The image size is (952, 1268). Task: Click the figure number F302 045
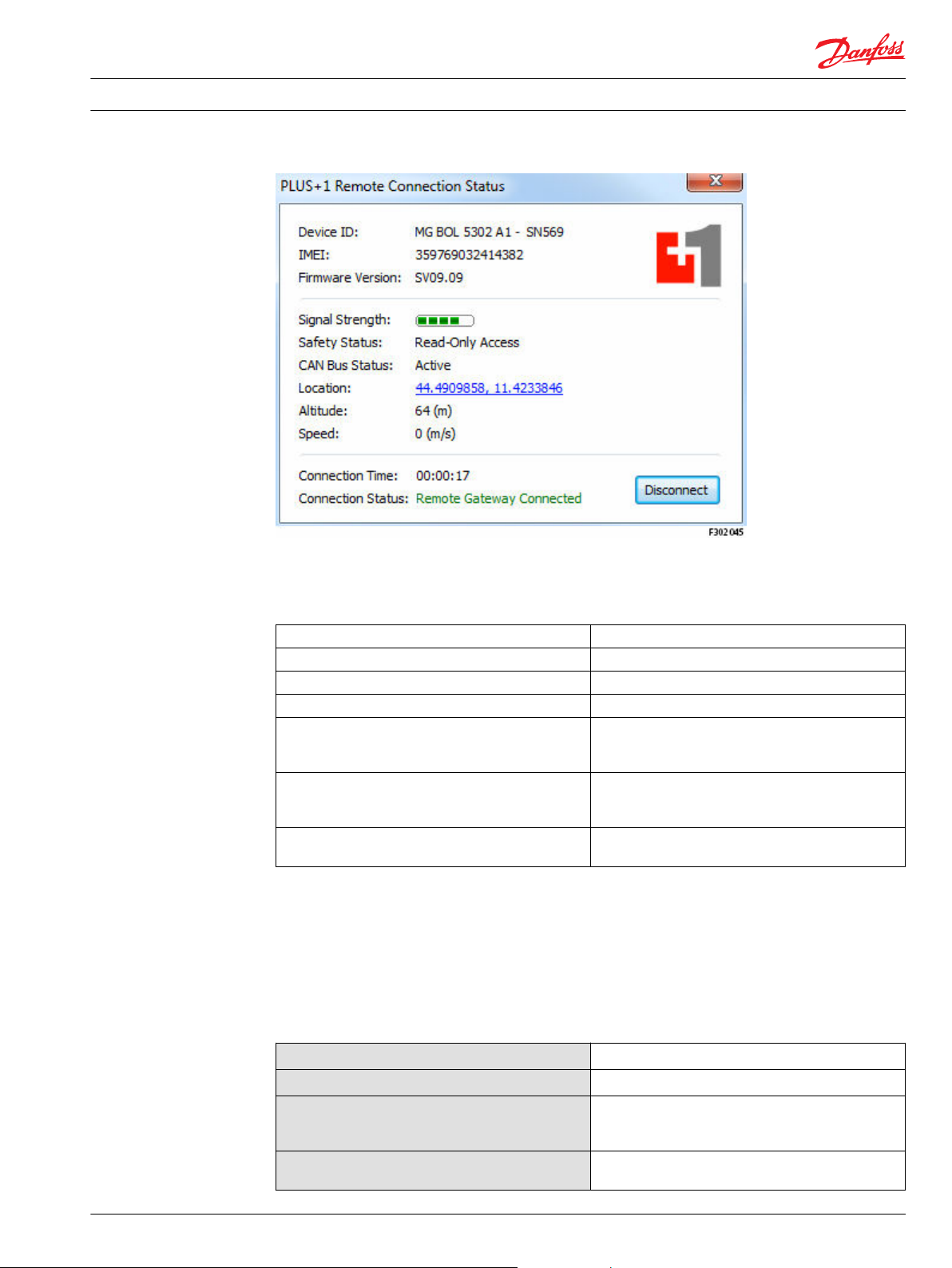click(x=726, y=533)
